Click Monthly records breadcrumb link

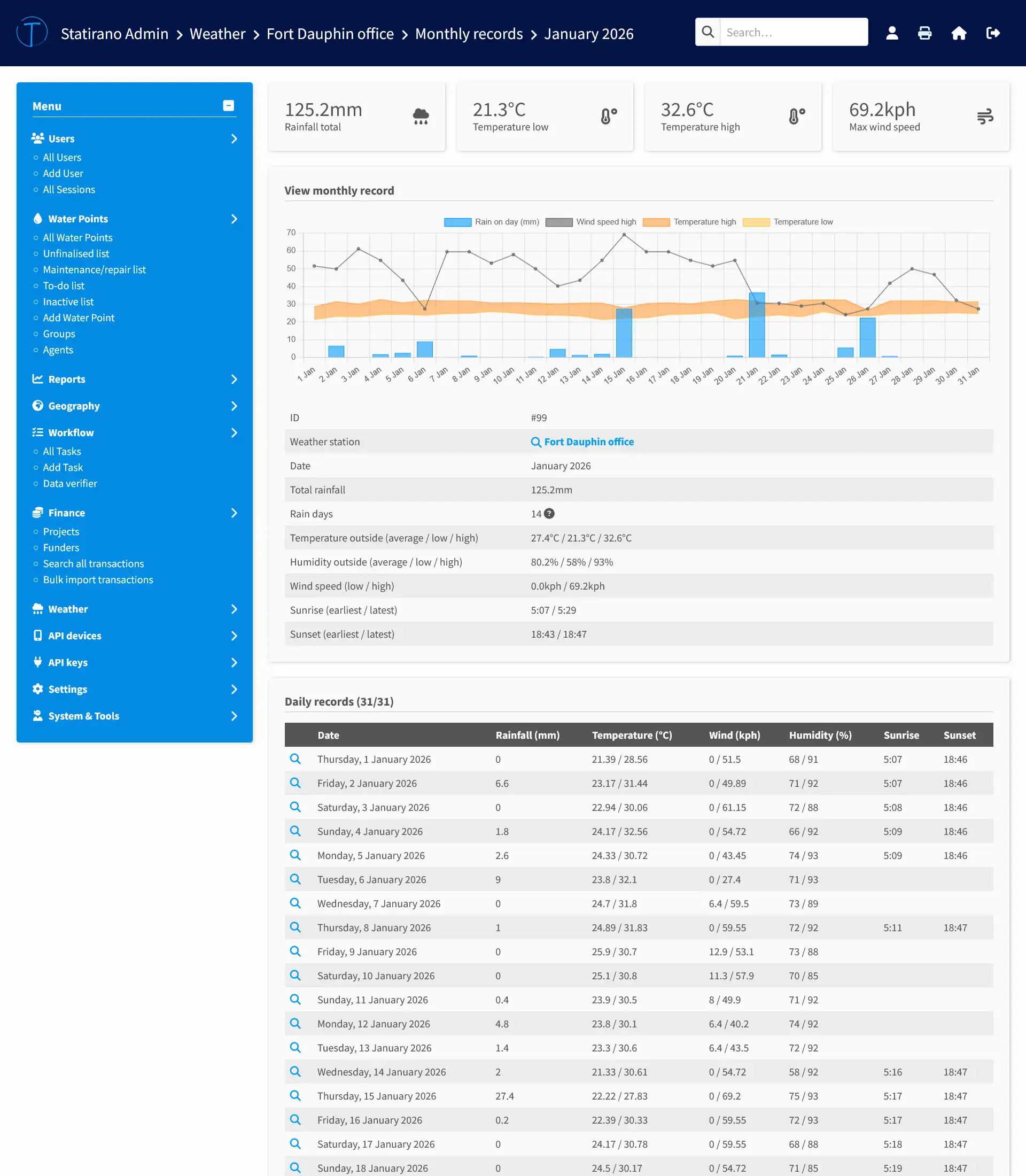tap(468, 34)
